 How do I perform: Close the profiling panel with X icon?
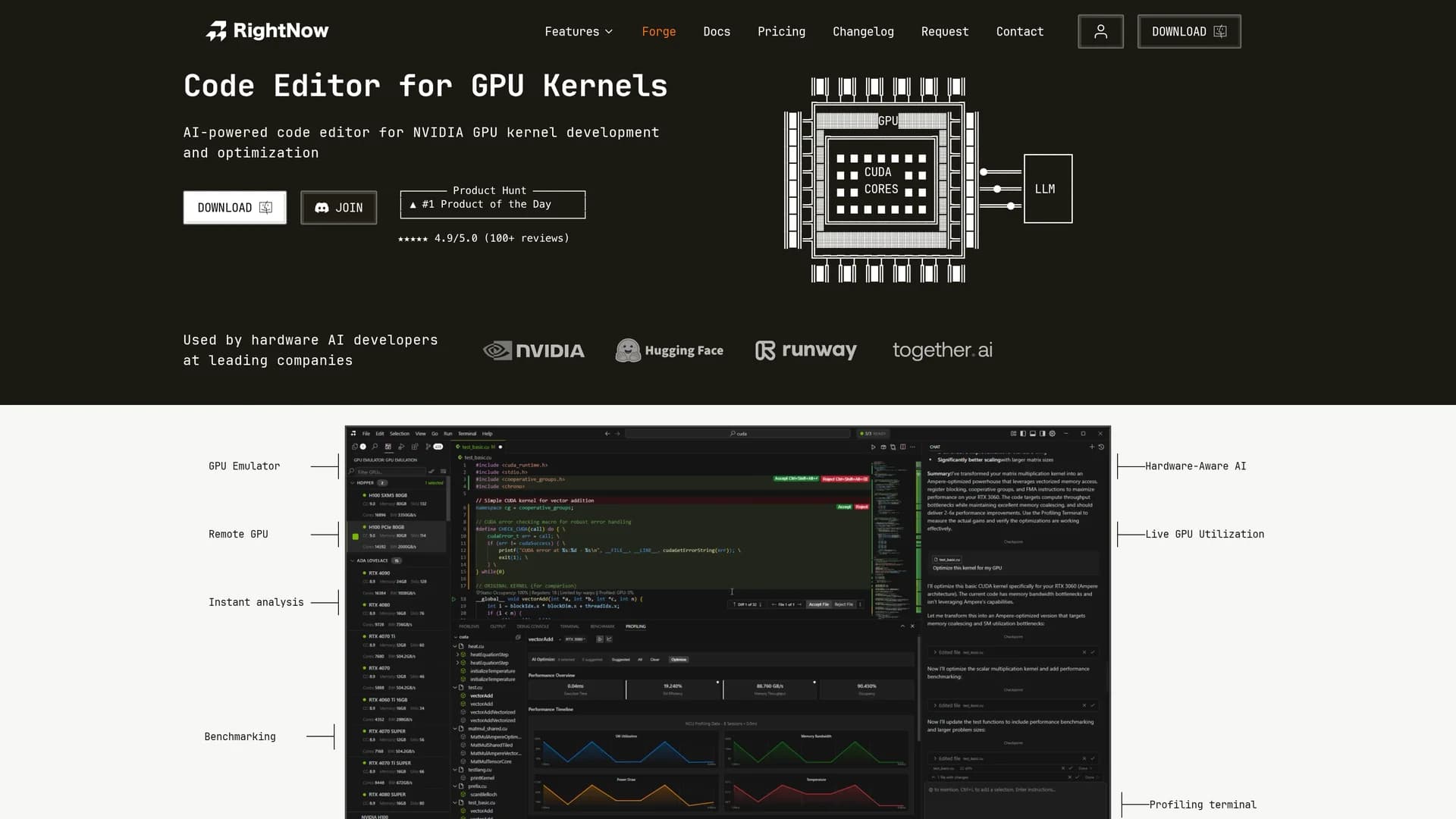pyautogui.click(x=912, y=626)
